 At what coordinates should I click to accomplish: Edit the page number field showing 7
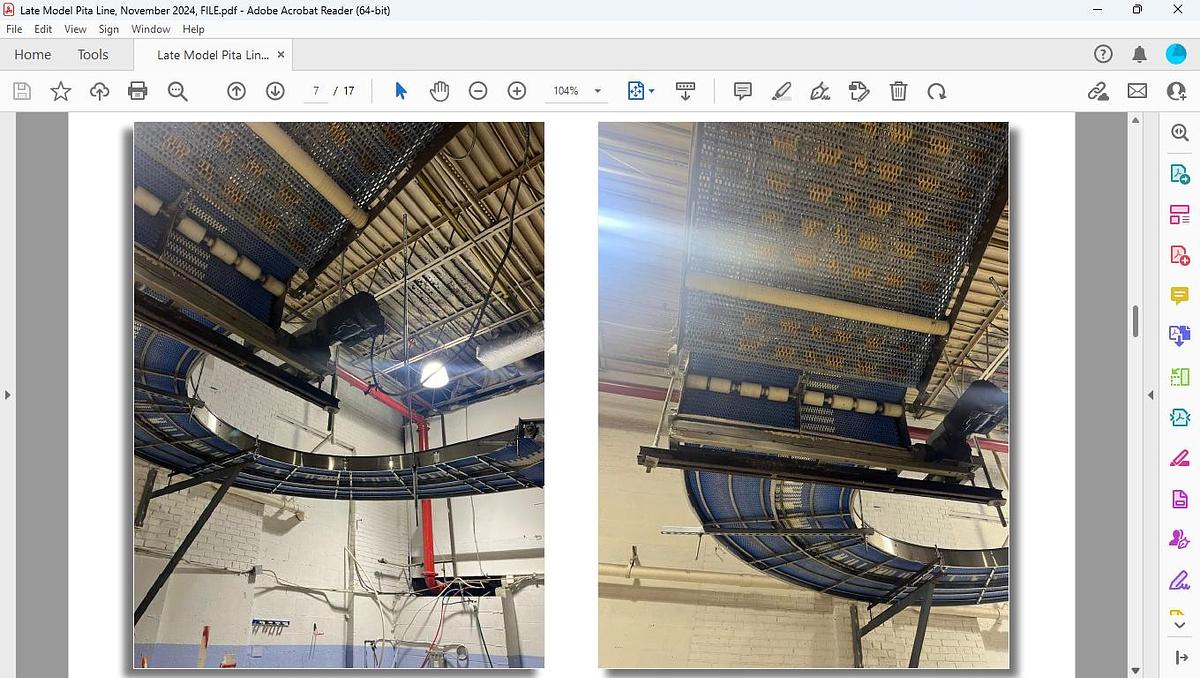coord(315,90)
